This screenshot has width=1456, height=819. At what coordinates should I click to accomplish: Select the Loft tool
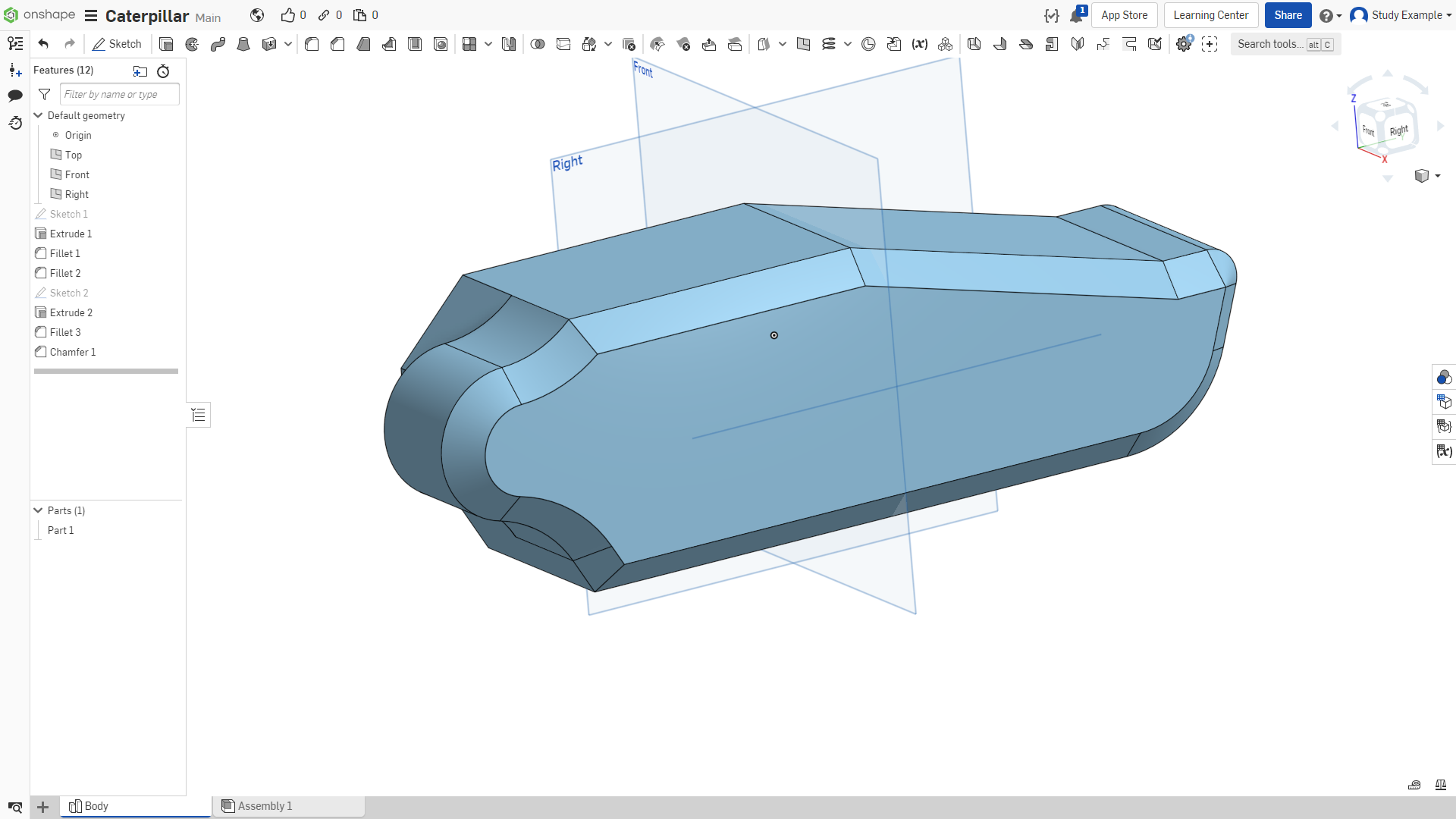(243, 44)
